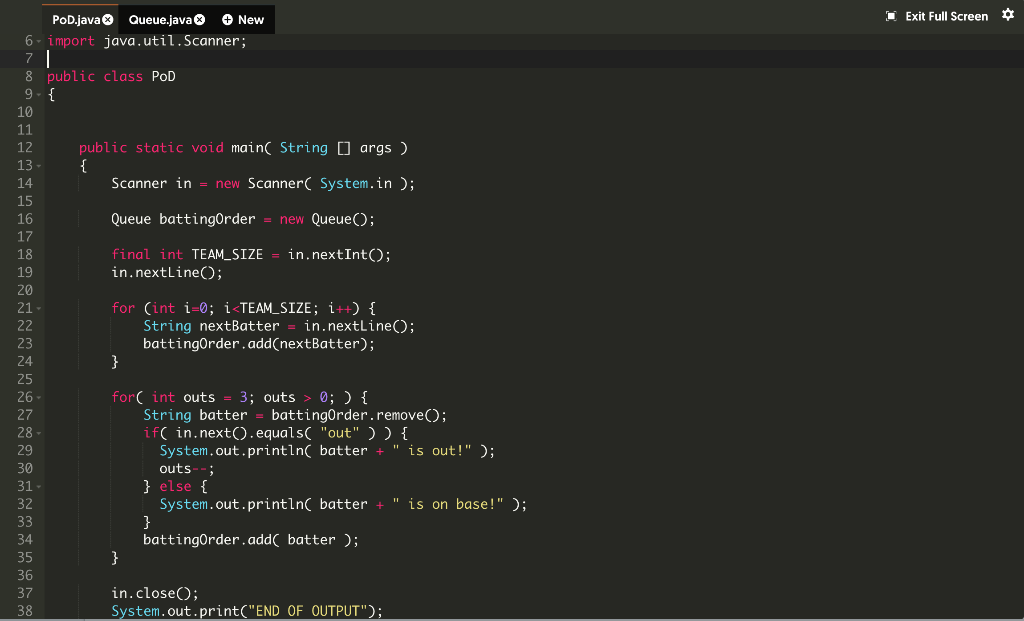
Task: Click 'i++' in the line 21 loop
Action: click(x=339, y=308)
